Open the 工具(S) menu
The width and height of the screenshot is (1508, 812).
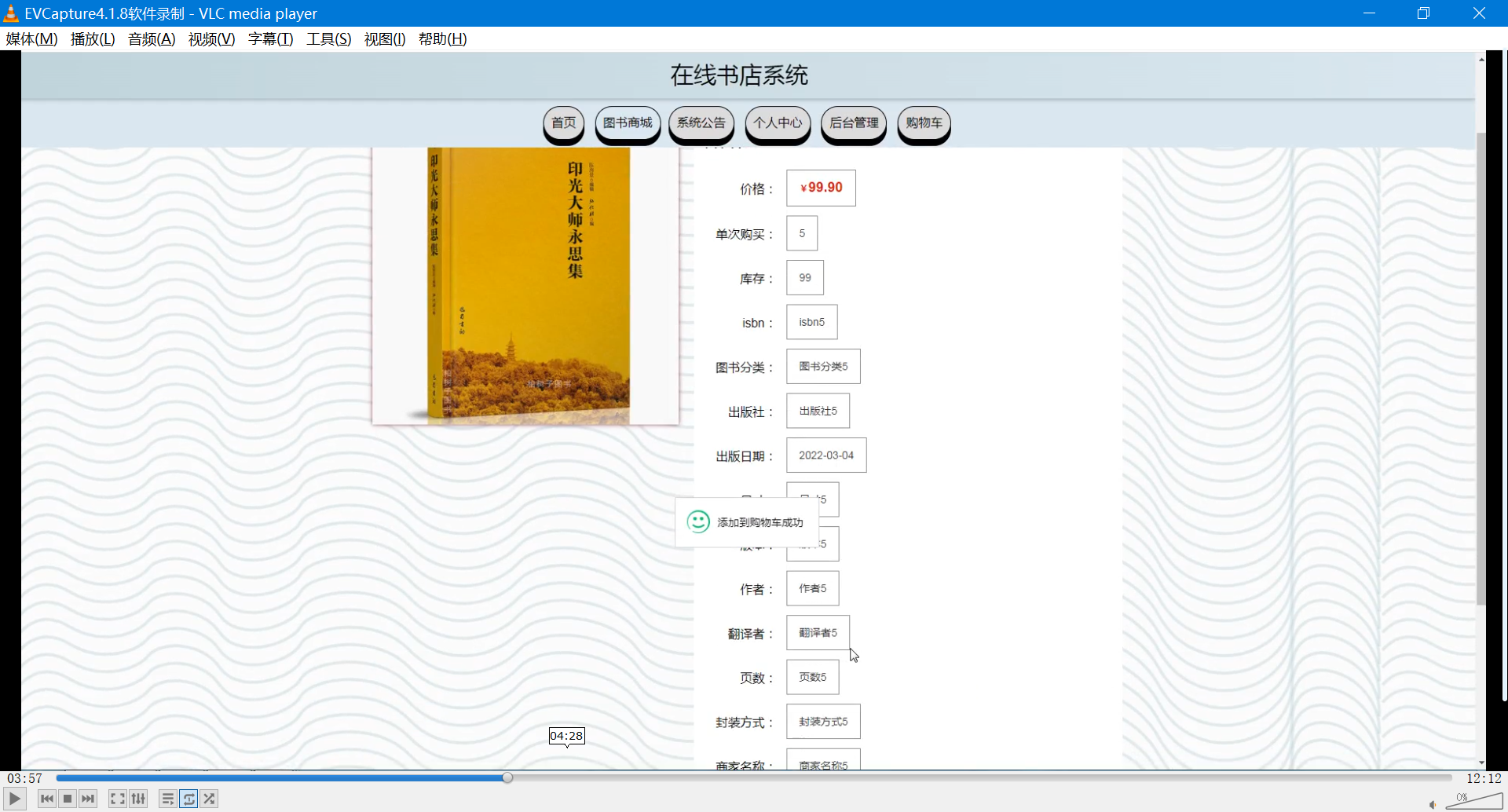(x=328, y=39)
